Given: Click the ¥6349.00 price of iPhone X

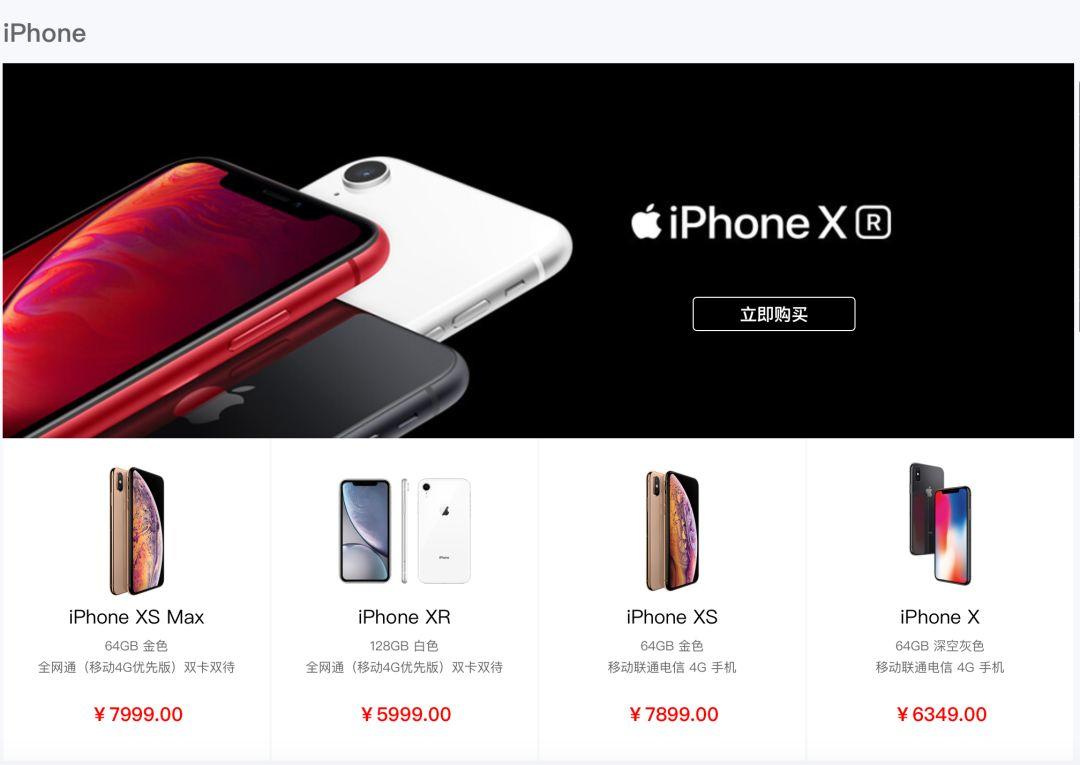Looking at the screenshot, I should 942,714.
